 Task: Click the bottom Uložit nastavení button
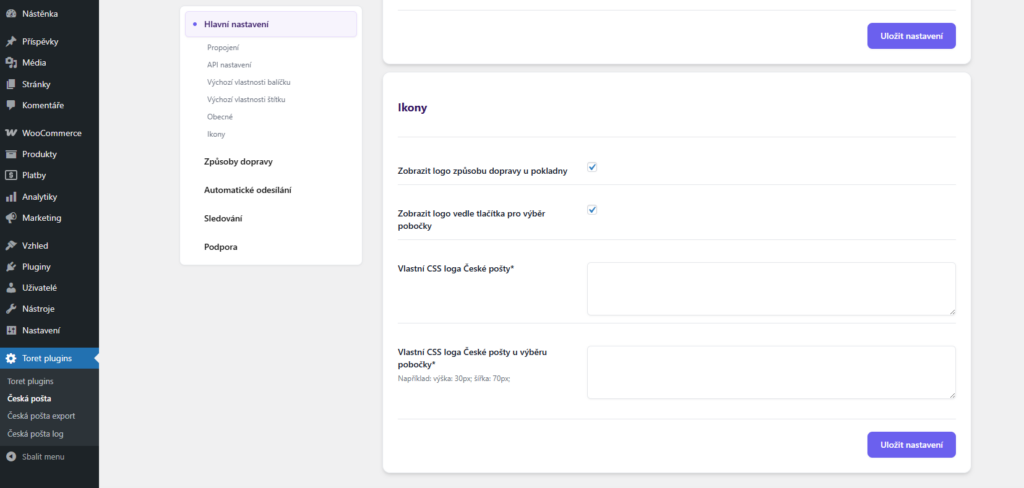pyautogui.click(x=911, y=444)
